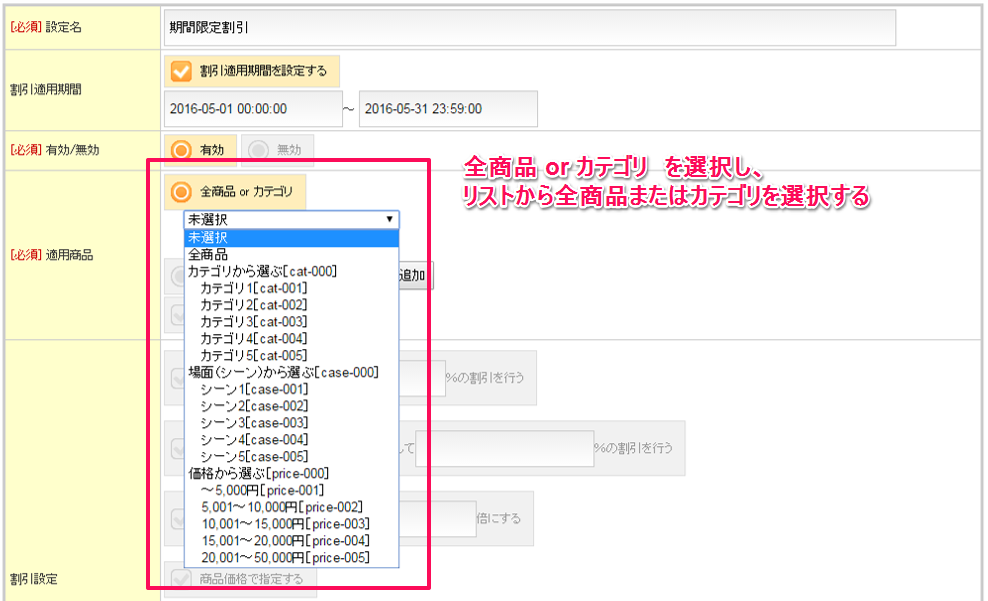Select the 全商品 or カテゴリ radio option

click(x=182, y=191)
